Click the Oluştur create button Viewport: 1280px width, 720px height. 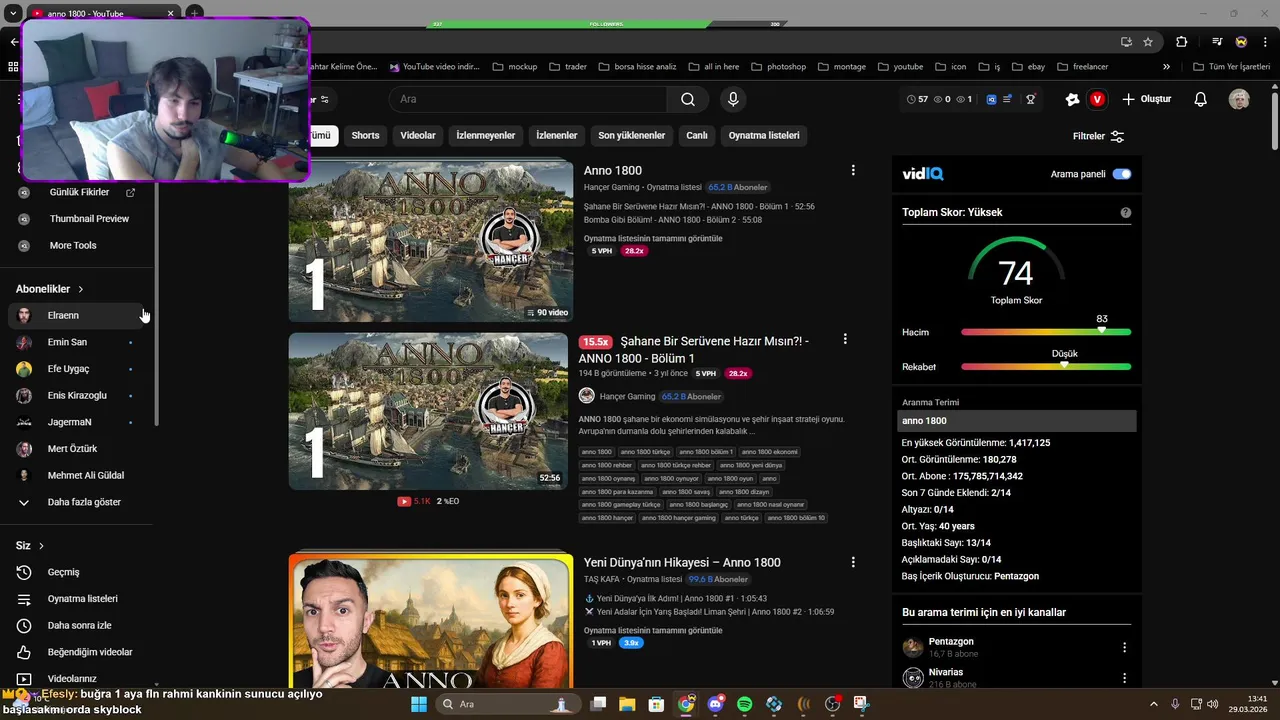point(1146,99)
